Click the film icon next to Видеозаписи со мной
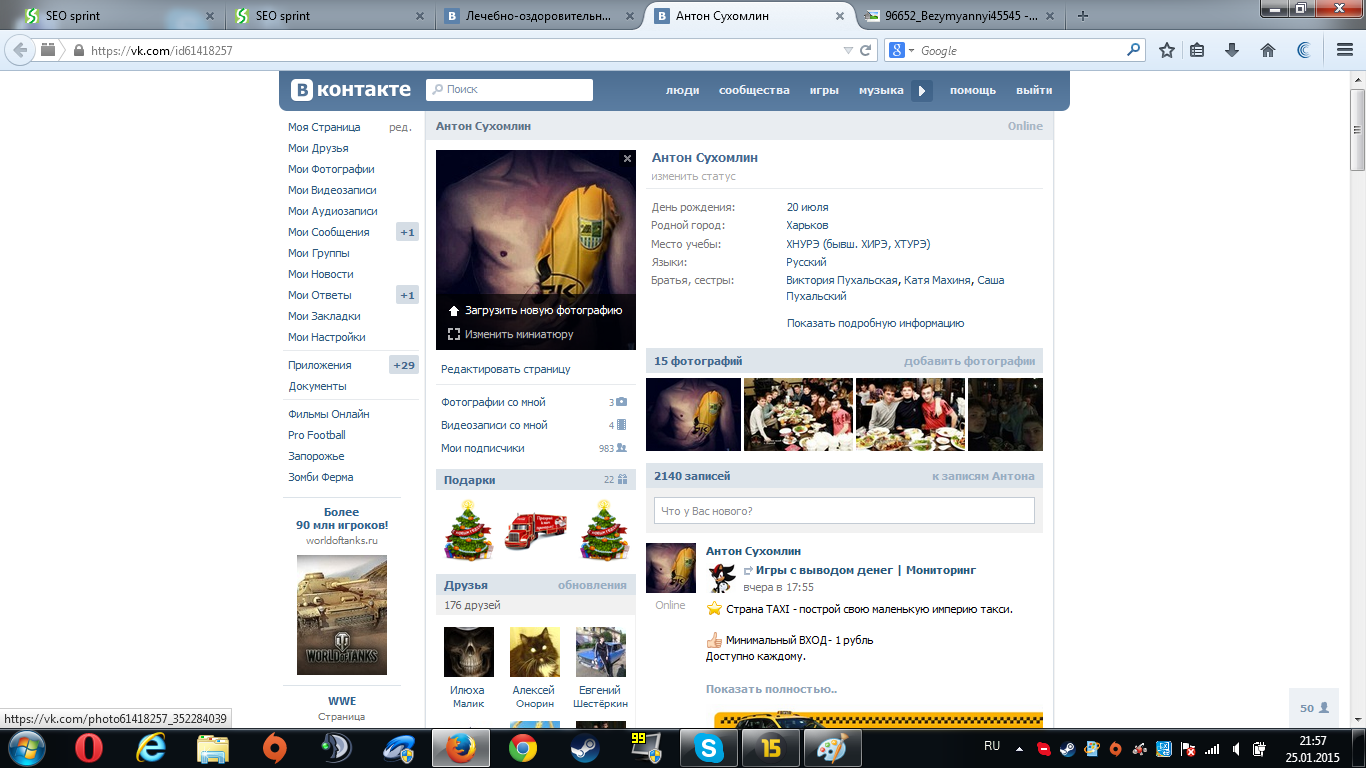 pyautogui.click(x=621, y=425)
